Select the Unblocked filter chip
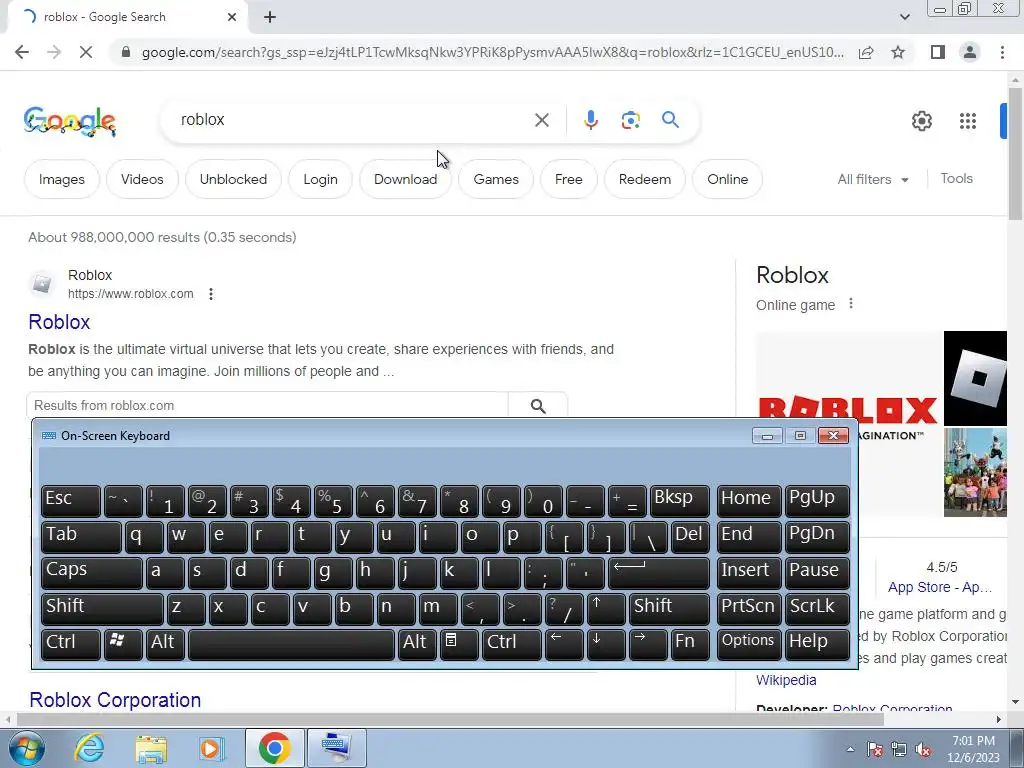Screen dimensions: 1024x768 (x=233, y=179)
